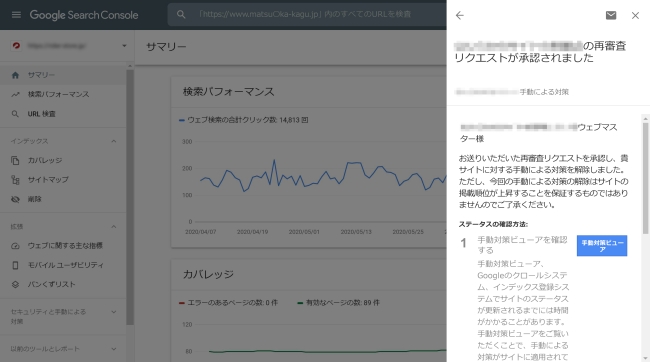This screenshot has height=362, width=650.
Task: Click the crossed-eye icon beside 削除
Action: pyautogui.click(x=15, y=199)
